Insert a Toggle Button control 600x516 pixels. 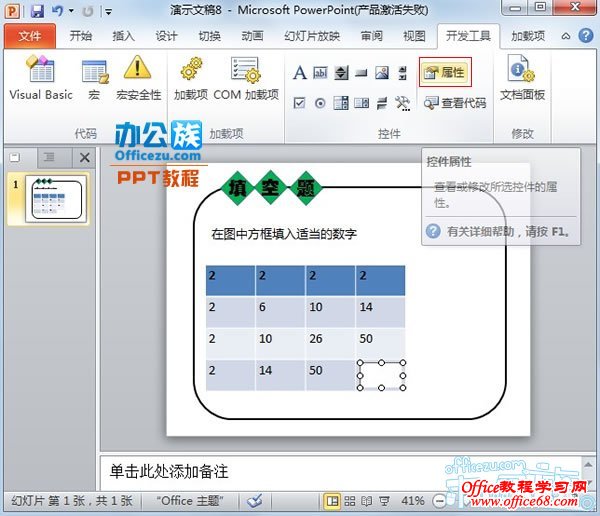click(x=382, y=103)
